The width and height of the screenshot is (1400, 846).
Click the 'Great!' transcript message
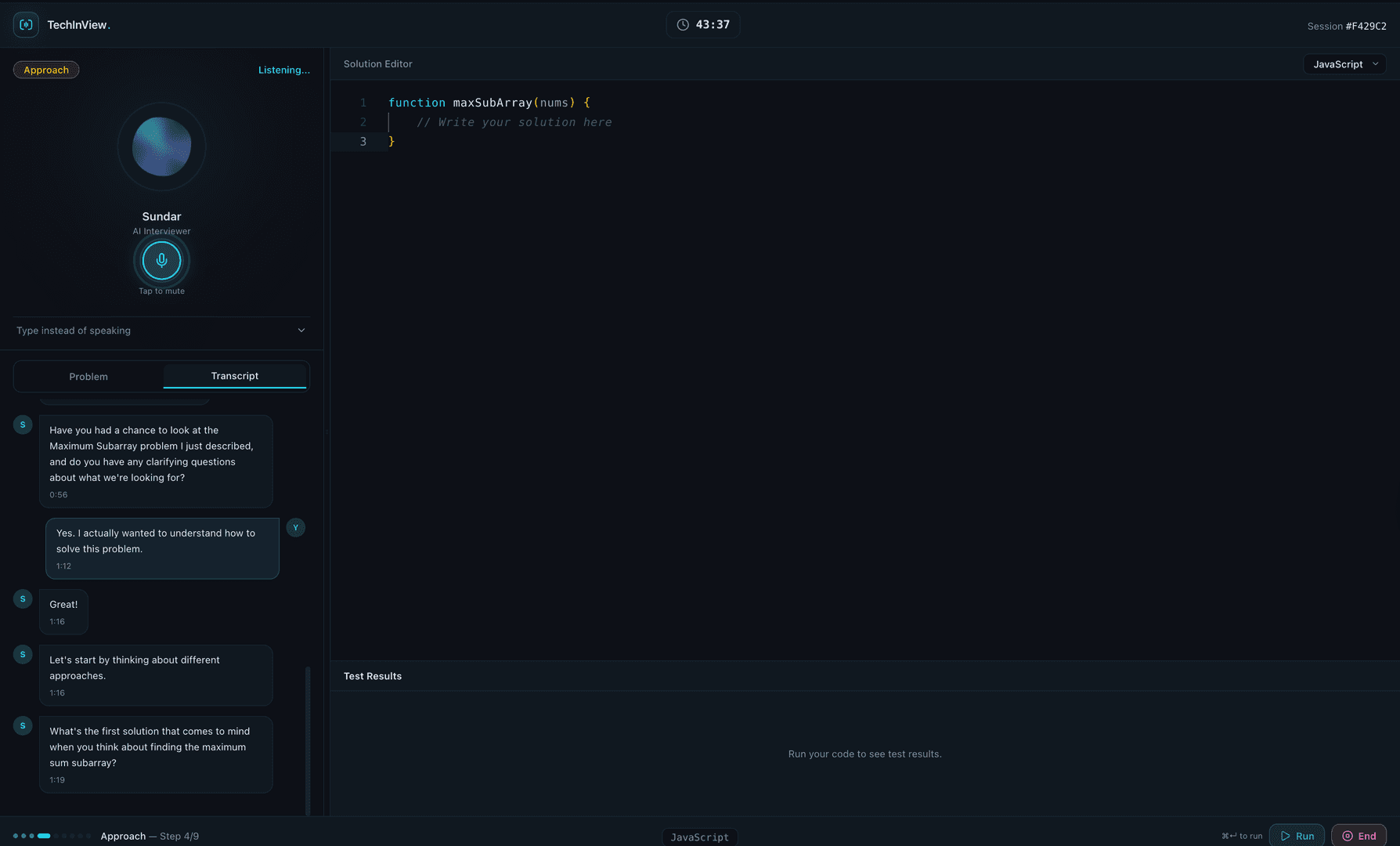(63, 611)
